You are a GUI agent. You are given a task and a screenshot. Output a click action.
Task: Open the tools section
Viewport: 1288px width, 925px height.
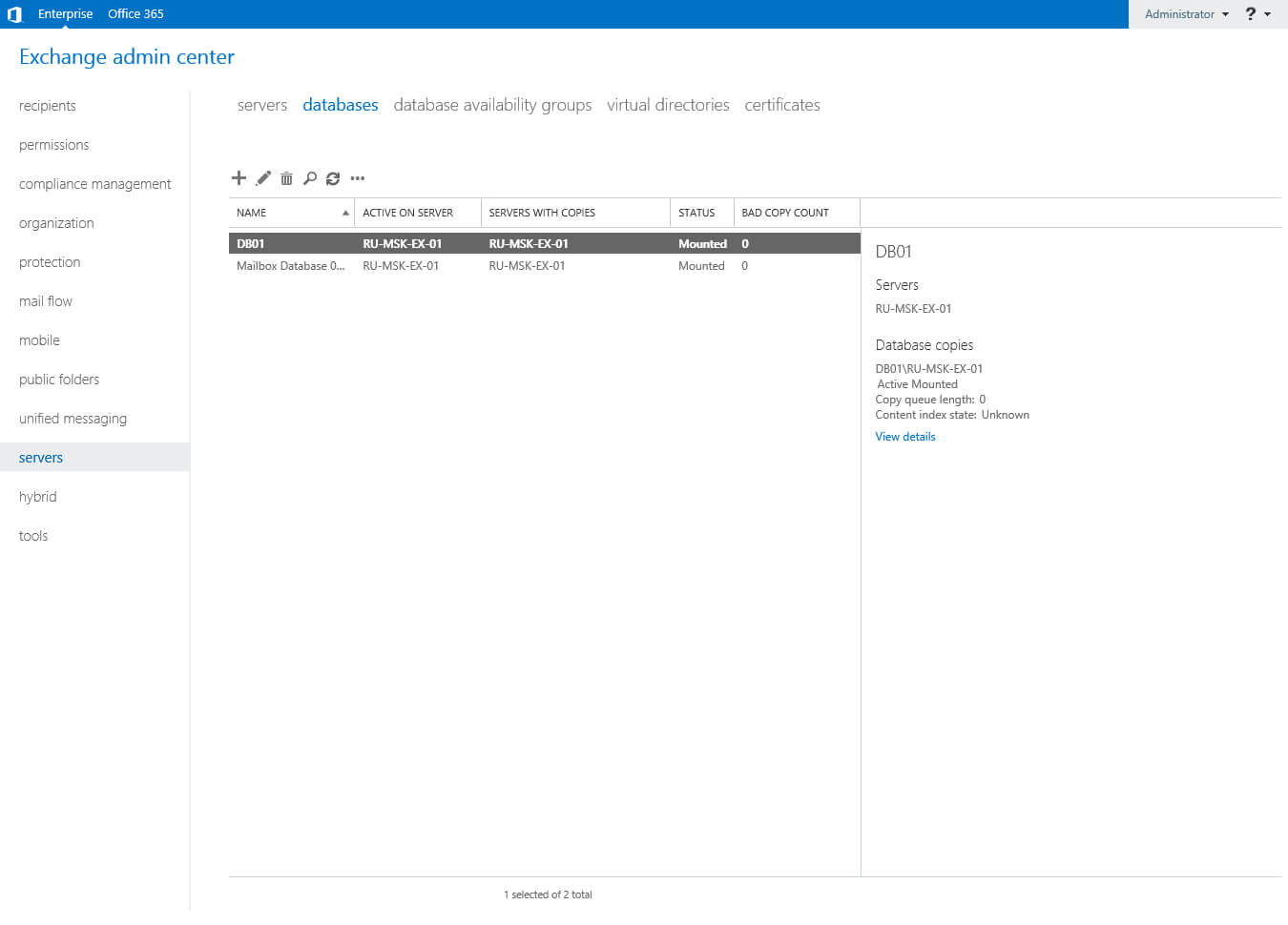pos(33,536)
